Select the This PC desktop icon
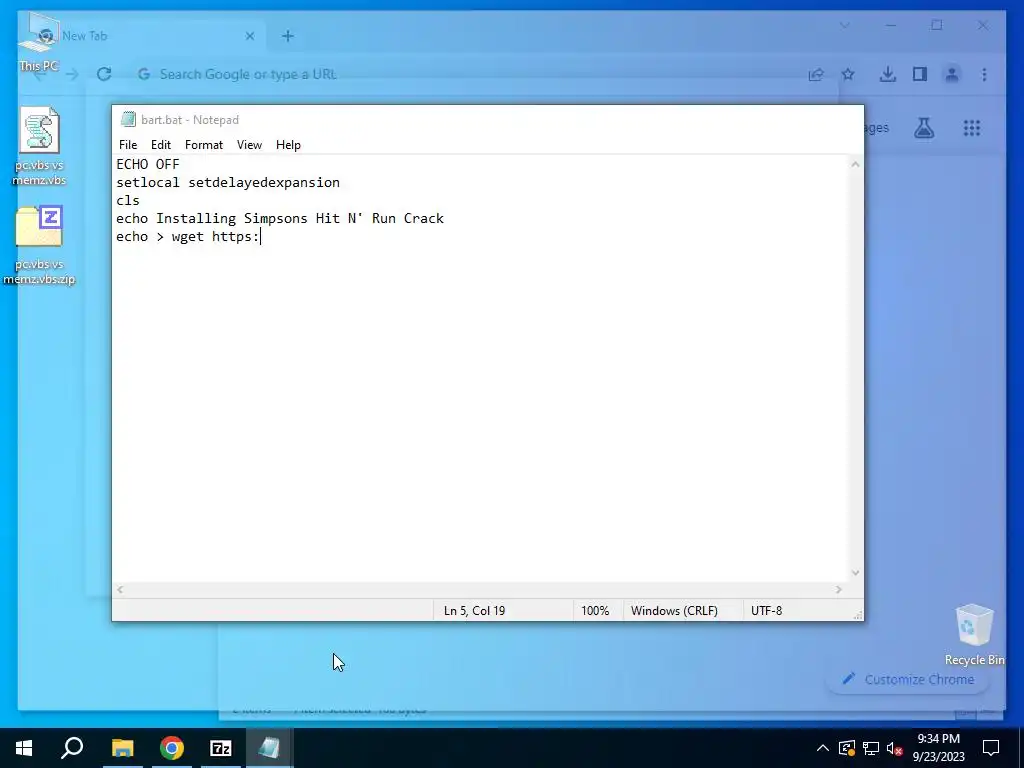This screenshot has width=1024, height=768. (39, 42)
